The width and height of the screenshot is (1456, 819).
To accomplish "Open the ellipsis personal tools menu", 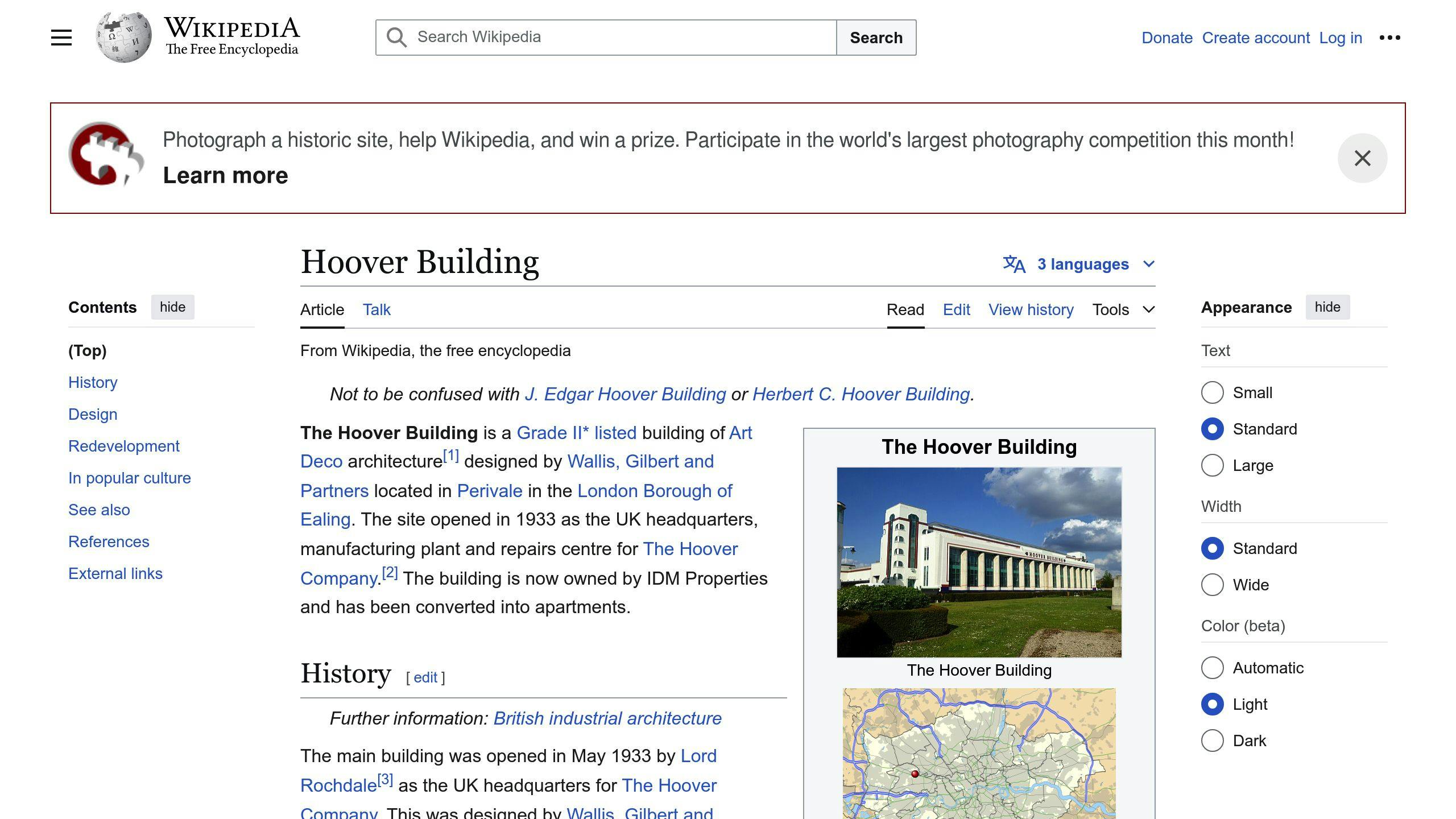I will (1390, 37).
